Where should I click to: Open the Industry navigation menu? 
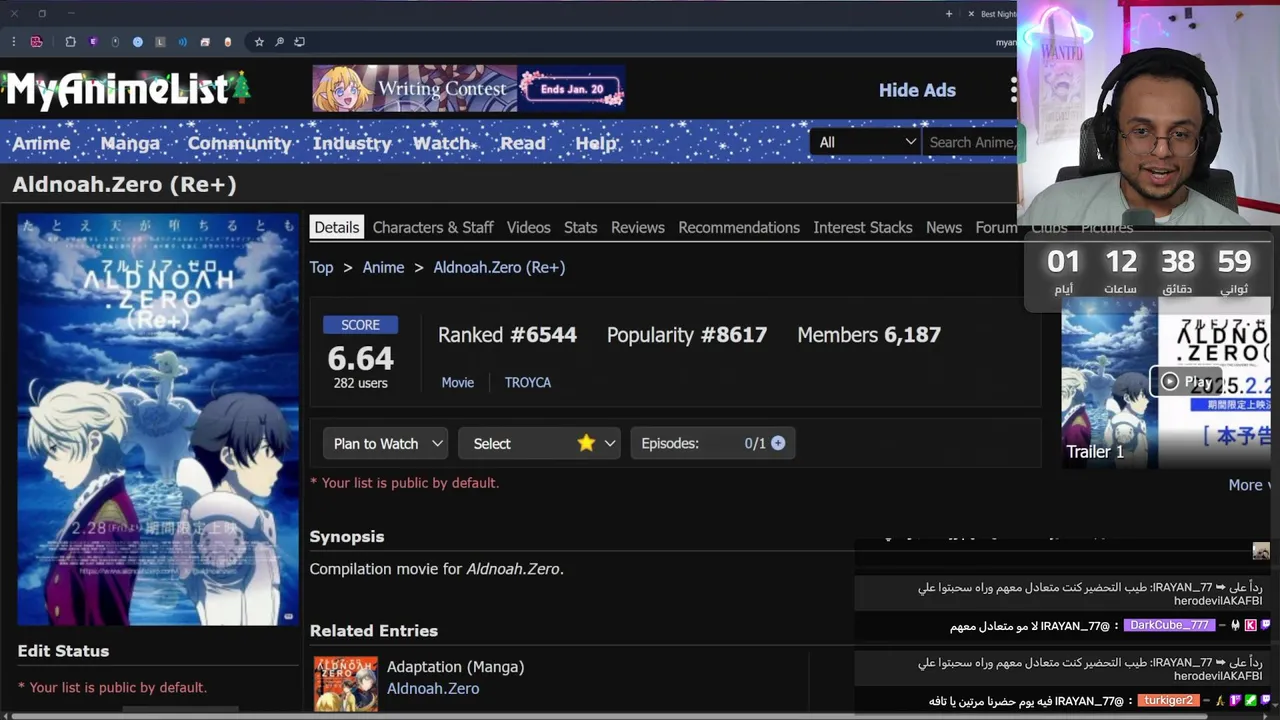(352, 143)
